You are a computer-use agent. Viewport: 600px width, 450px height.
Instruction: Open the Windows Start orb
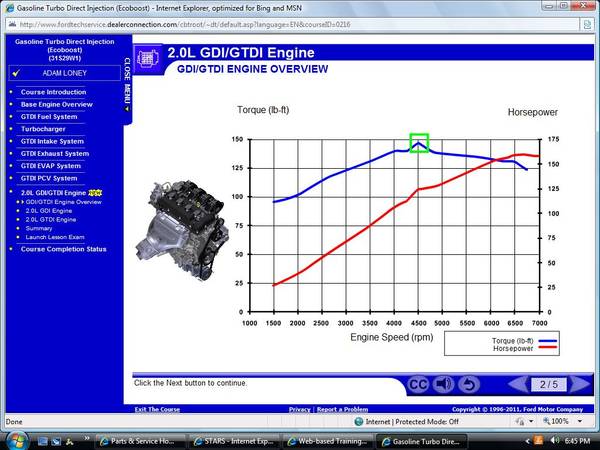15,441
